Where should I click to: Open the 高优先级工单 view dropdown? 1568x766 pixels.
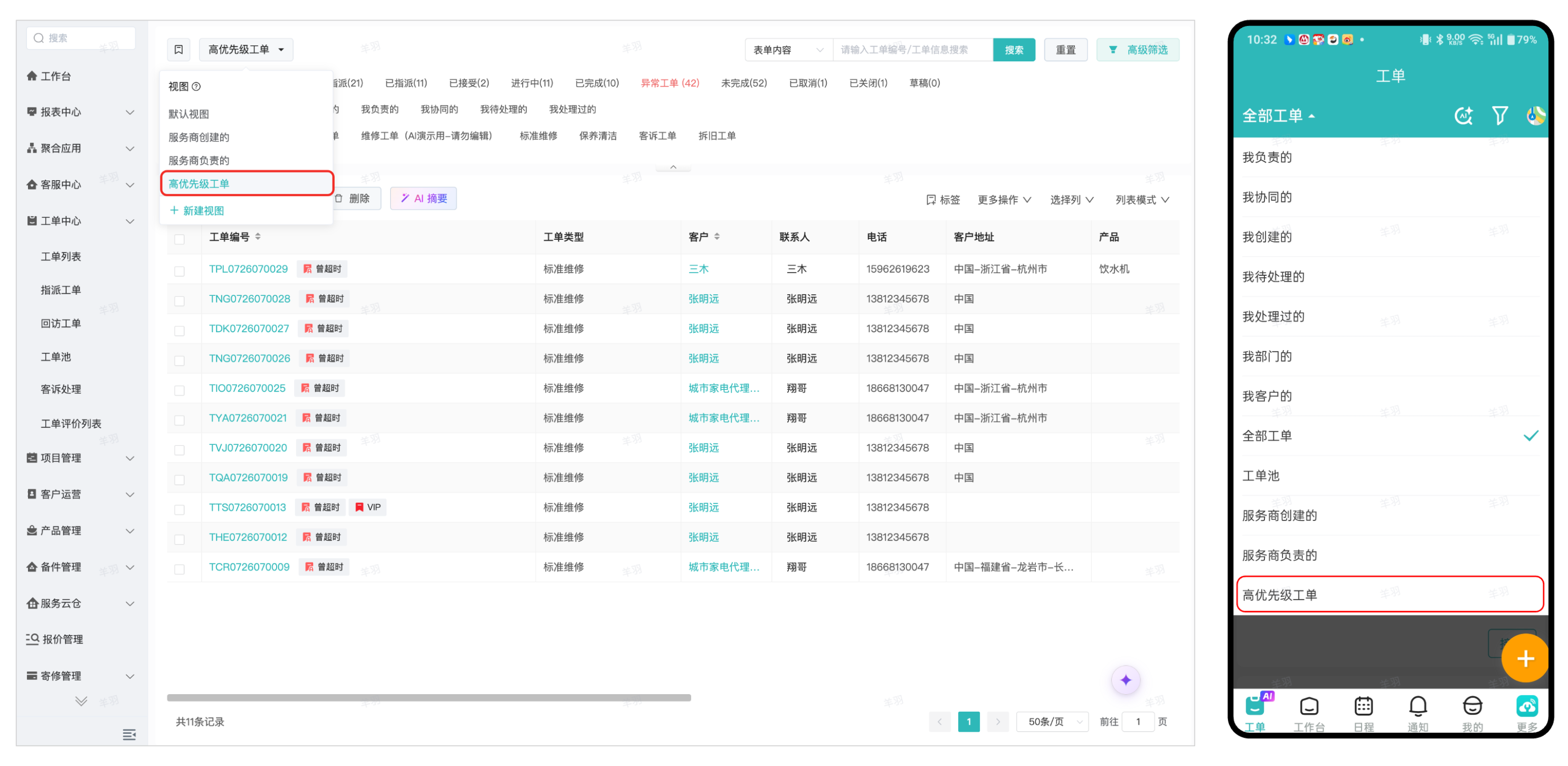coord(246,49)
